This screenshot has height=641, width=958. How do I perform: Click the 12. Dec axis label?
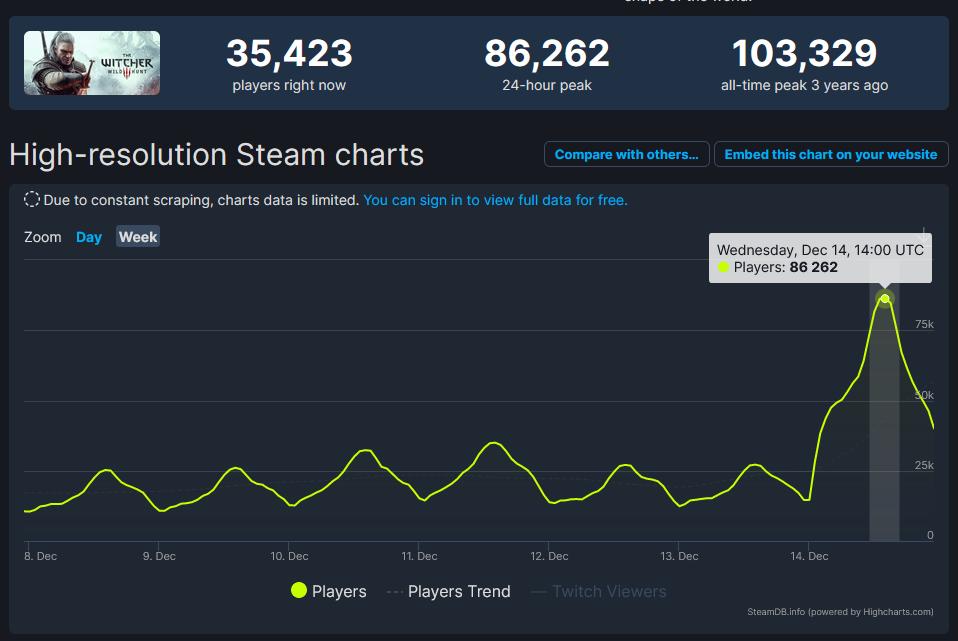(x=549, y=556)
